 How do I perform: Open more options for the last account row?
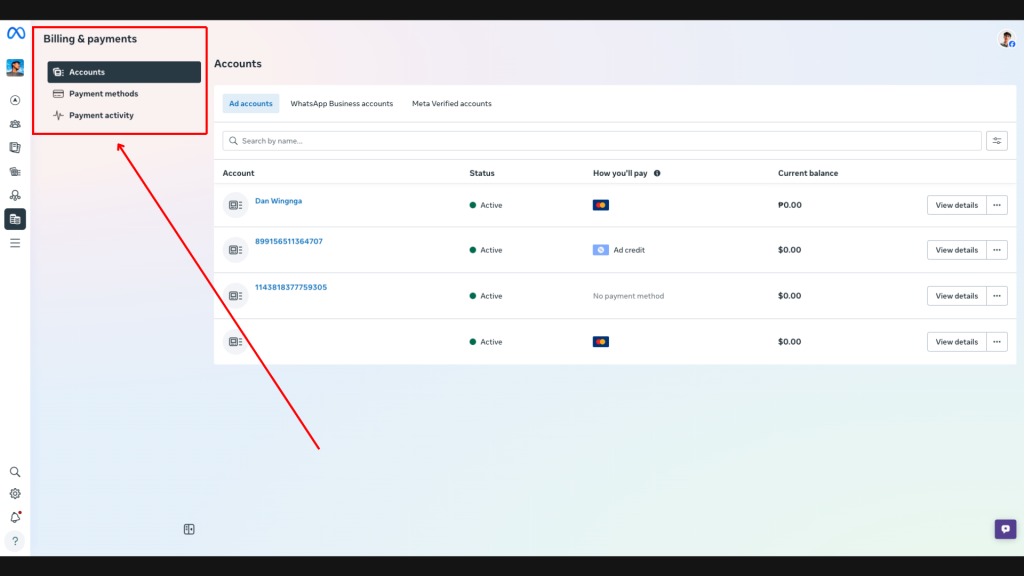point(997,342)
